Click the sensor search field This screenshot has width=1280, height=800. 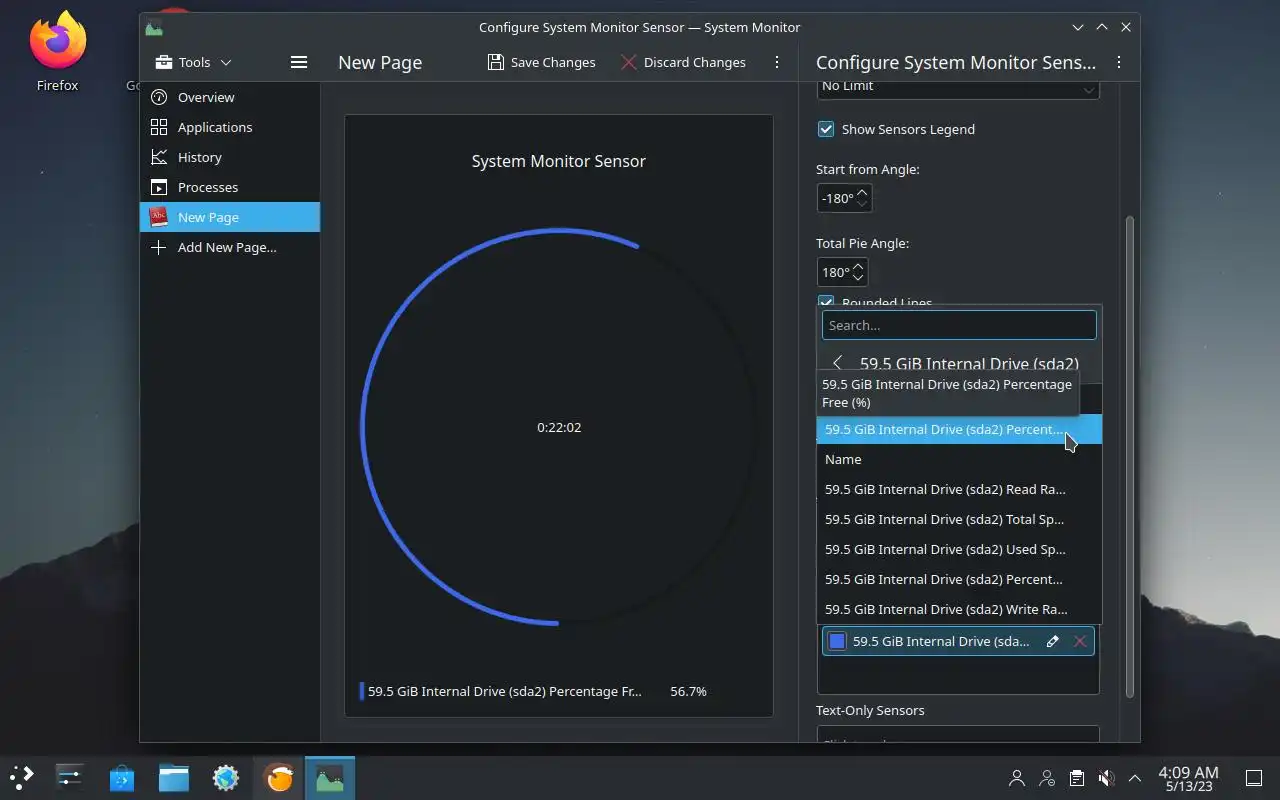coord(959,325)
